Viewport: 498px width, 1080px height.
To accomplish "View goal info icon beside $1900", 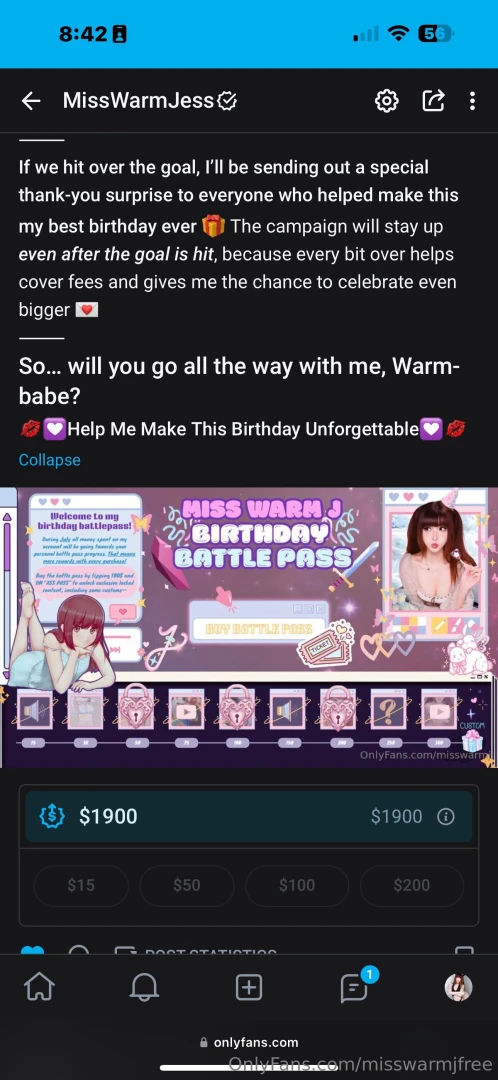I will (x=446, y=816).
